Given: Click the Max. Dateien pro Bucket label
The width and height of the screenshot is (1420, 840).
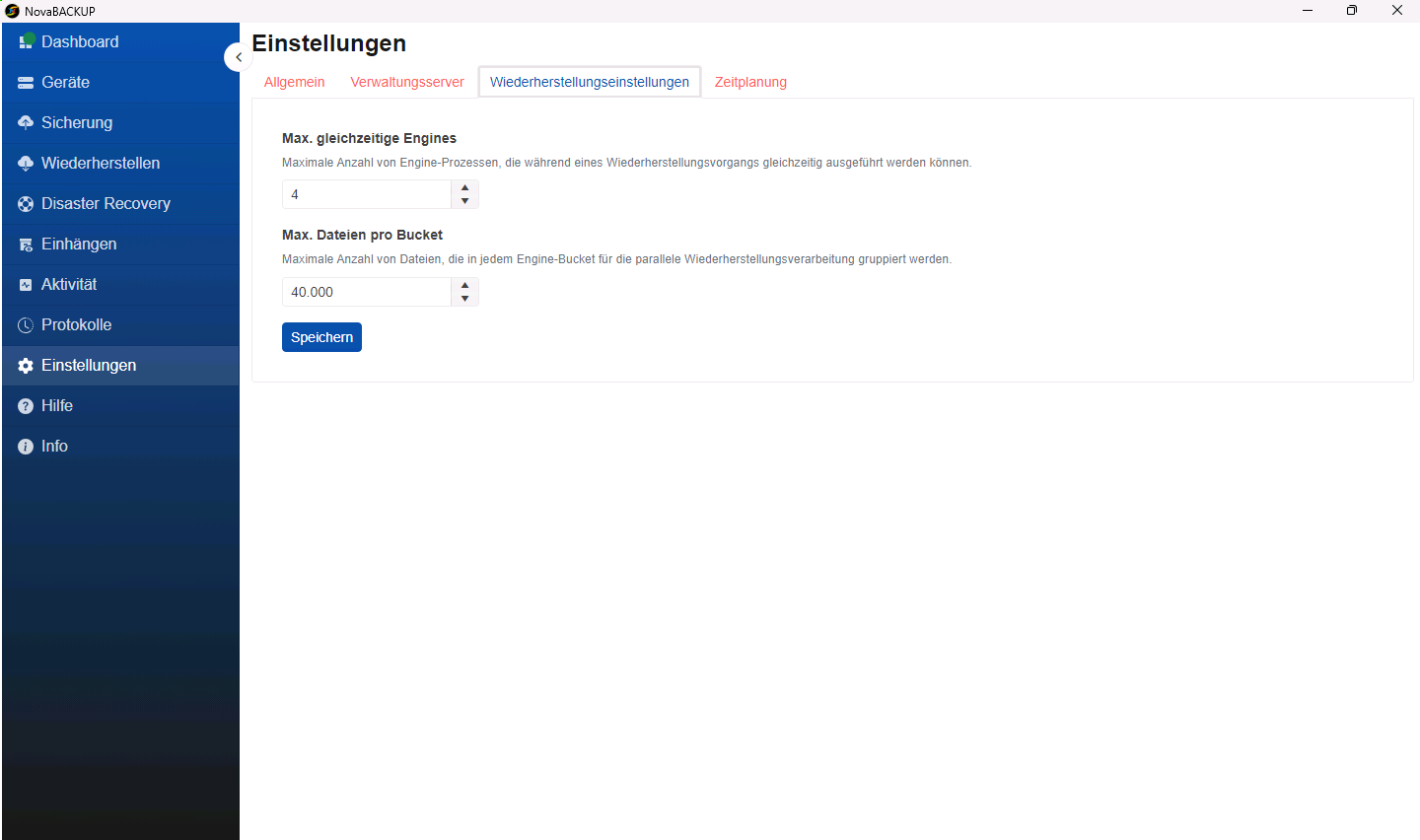Looking at the screenshot, I should point(362,235).
